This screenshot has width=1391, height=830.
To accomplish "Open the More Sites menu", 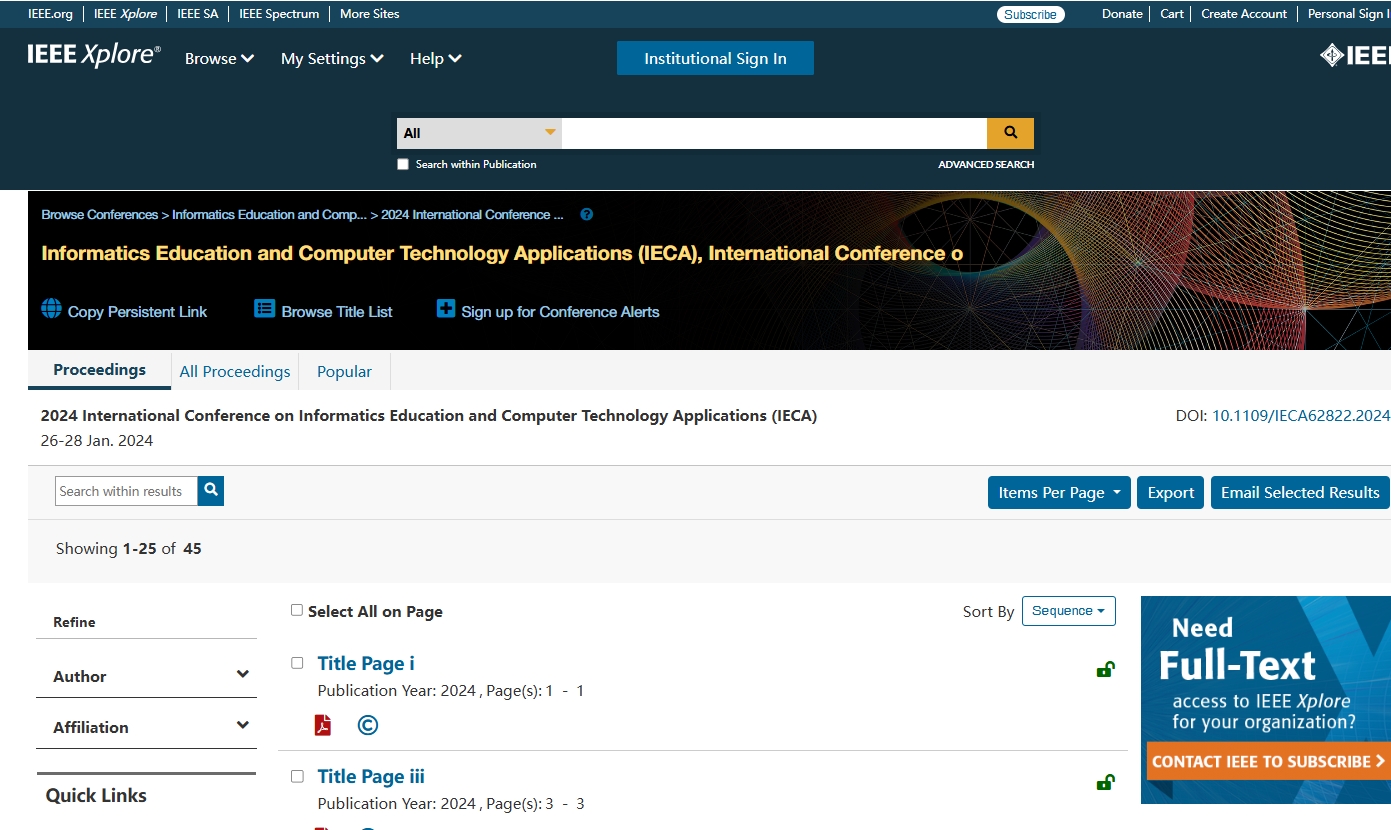I will click(369, 14).
